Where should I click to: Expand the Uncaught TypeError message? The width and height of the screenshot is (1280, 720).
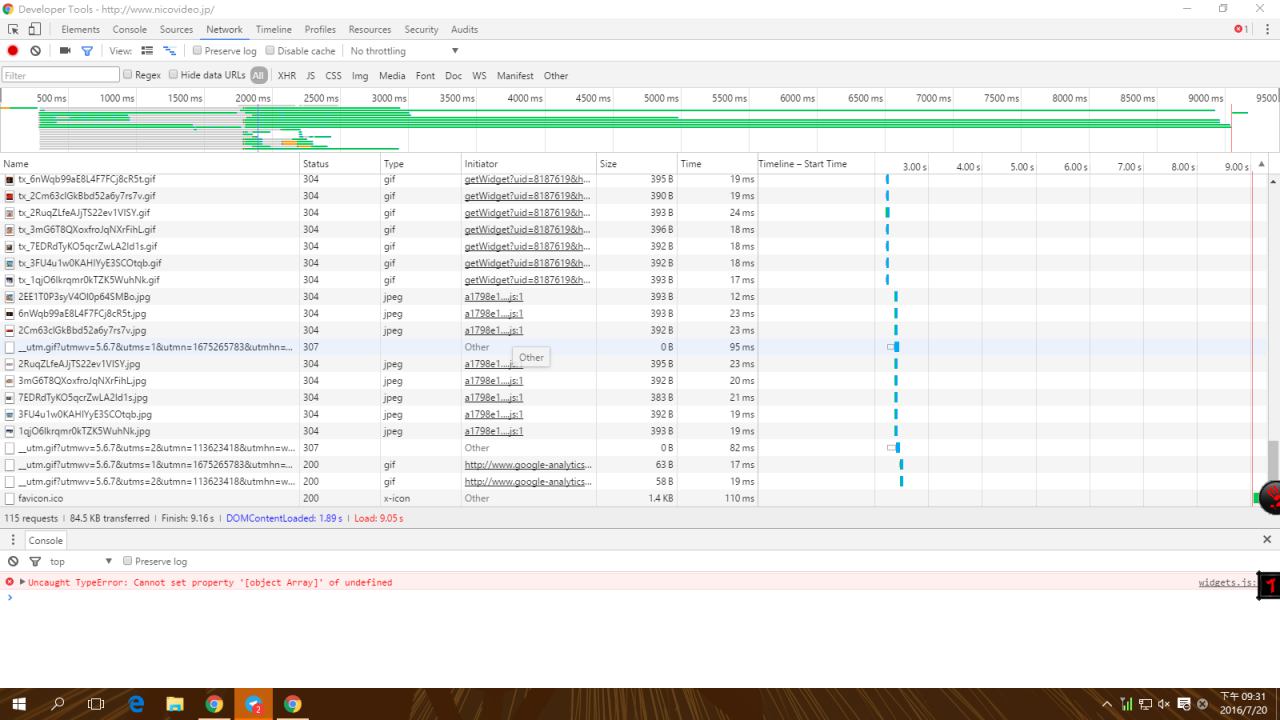click(x=22, y=582)
